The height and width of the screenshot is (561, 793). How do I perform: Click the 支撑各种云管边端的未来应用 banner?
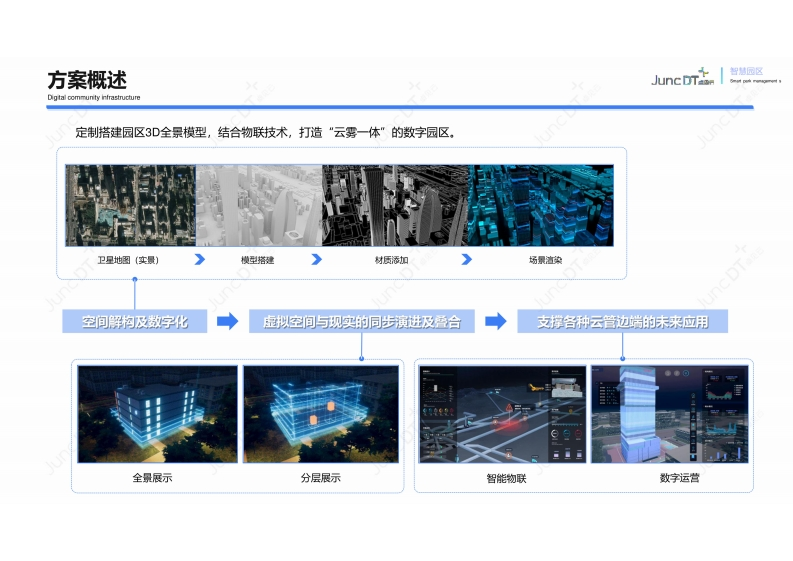[623, 321]
